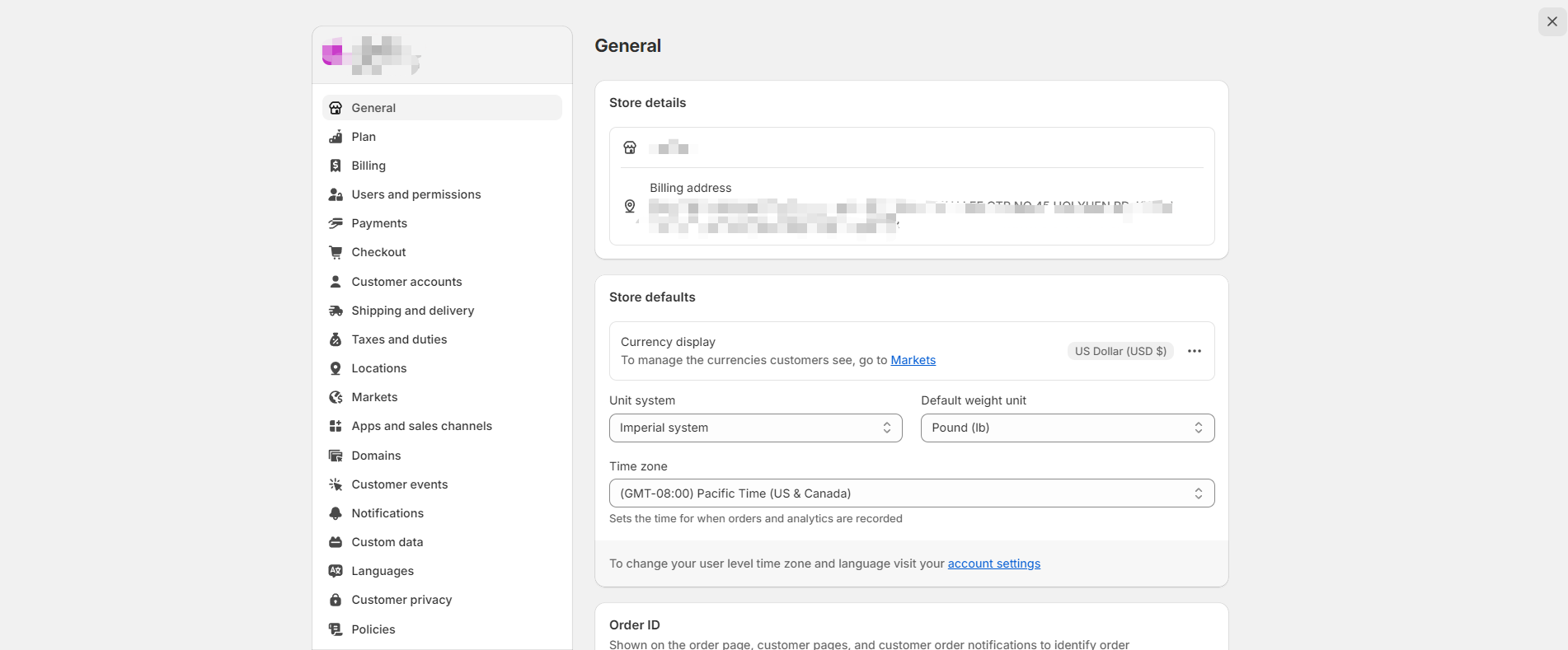Click the General page heading
Image resolution: width=1568 pixels, height=650 pixels.
click(627, 46)
